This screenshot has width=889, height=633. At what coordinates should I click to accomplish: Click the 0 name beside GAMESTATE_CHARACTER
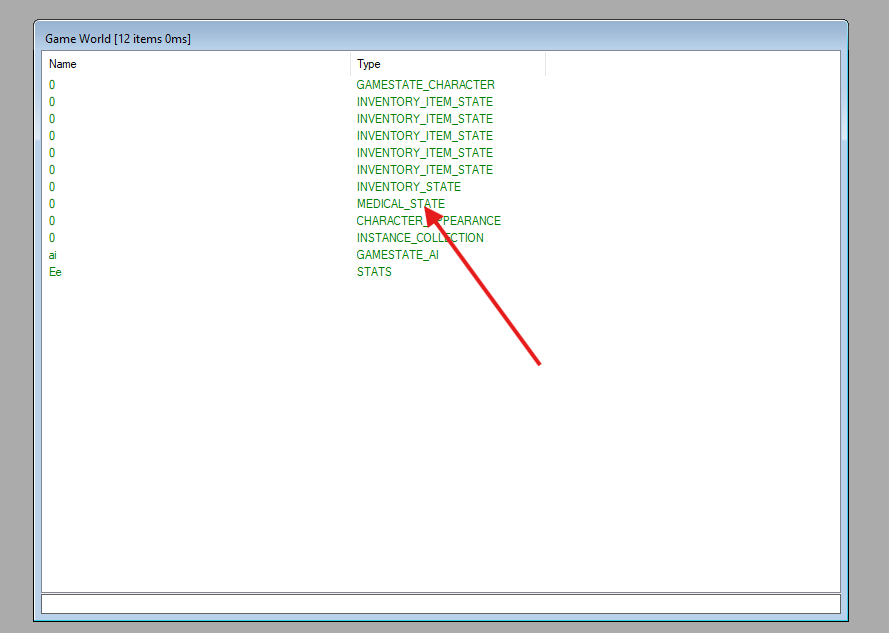(52, 85)
